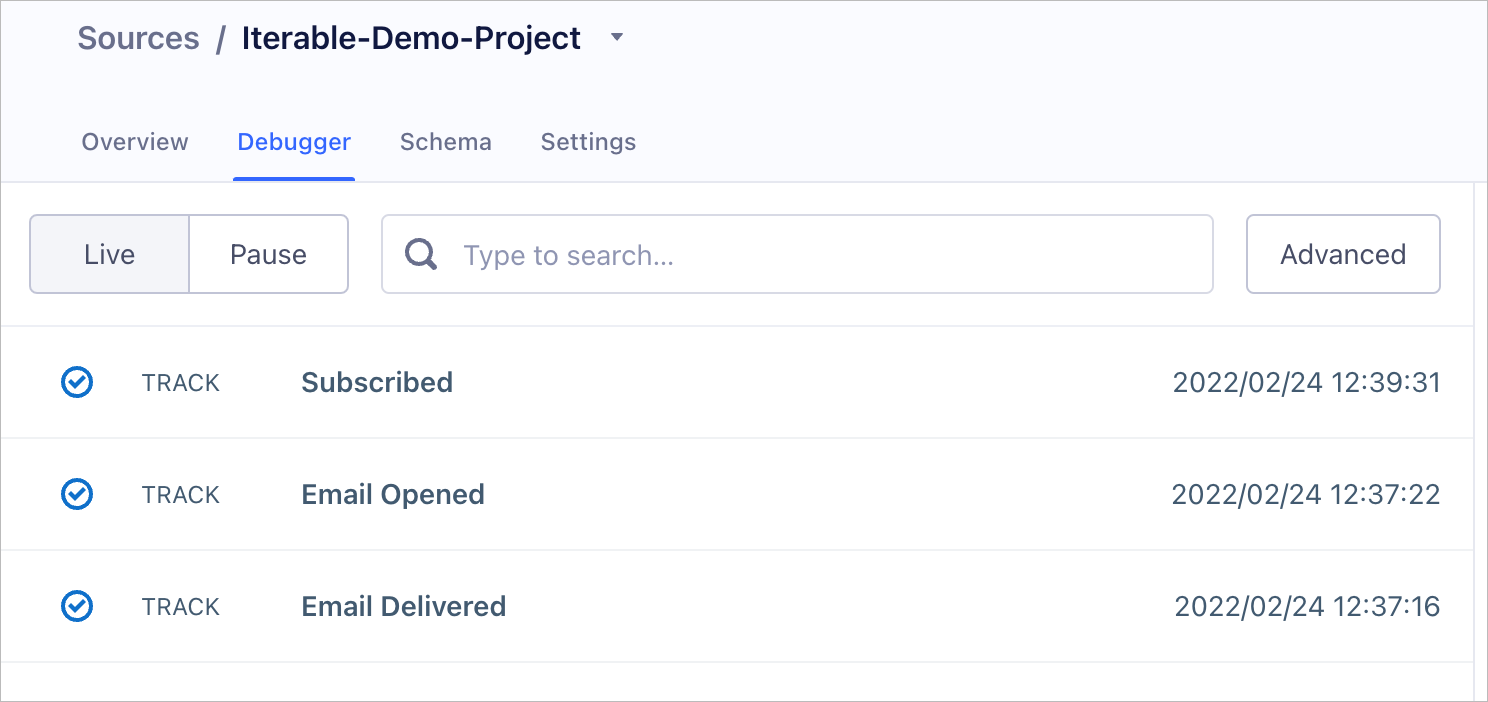Click the checkmark icon beside Email Delivered
Image resolution: width=1488 pixels, height=702 pixels.
click(x=77, y=606)
